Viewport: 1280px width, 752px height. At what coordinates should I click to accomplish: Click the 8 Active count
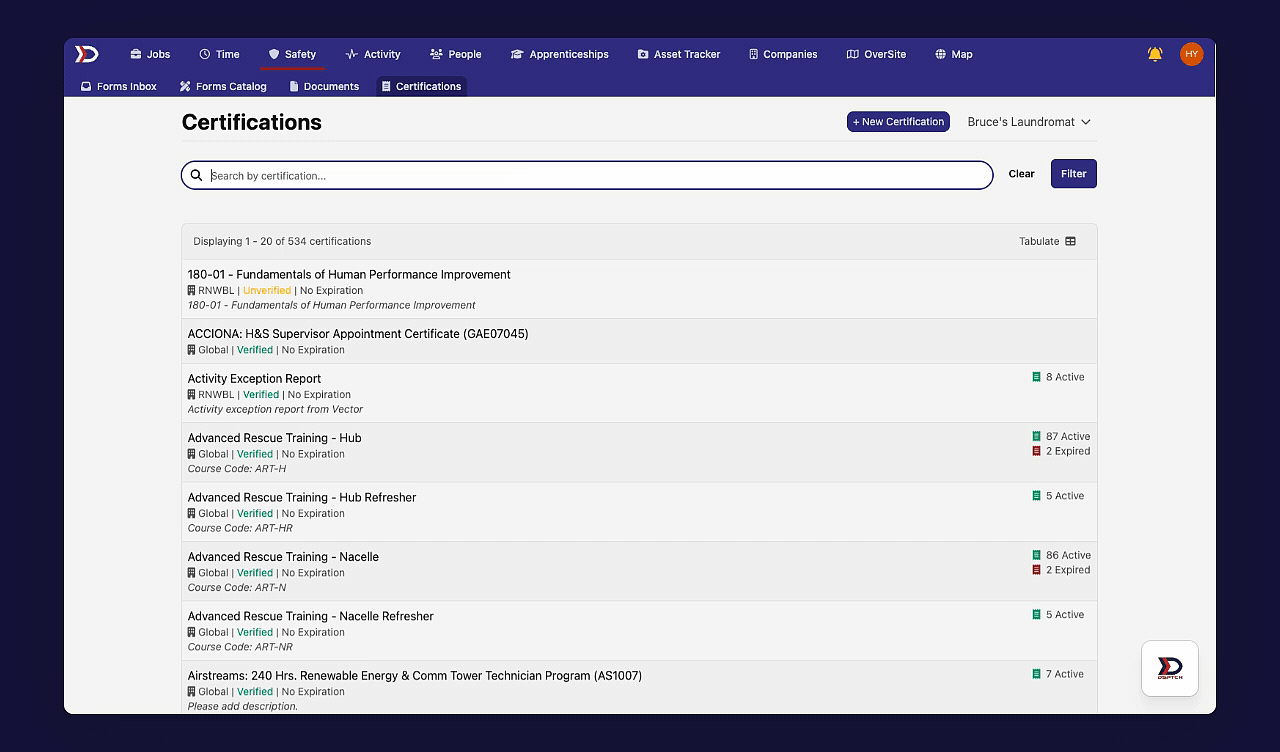coord(1058,377)
